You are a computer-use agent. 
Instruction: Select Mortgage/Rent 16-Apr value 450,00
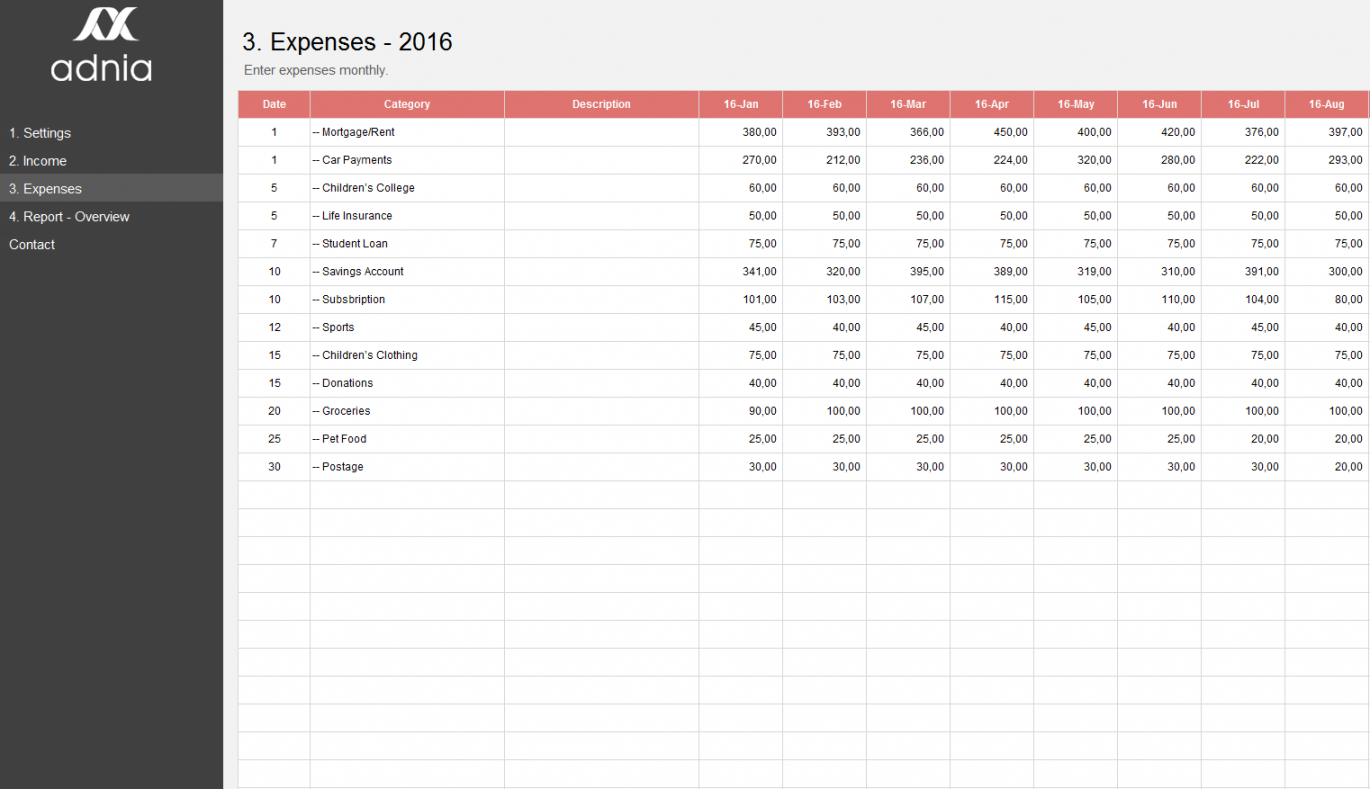pos(991,132)
